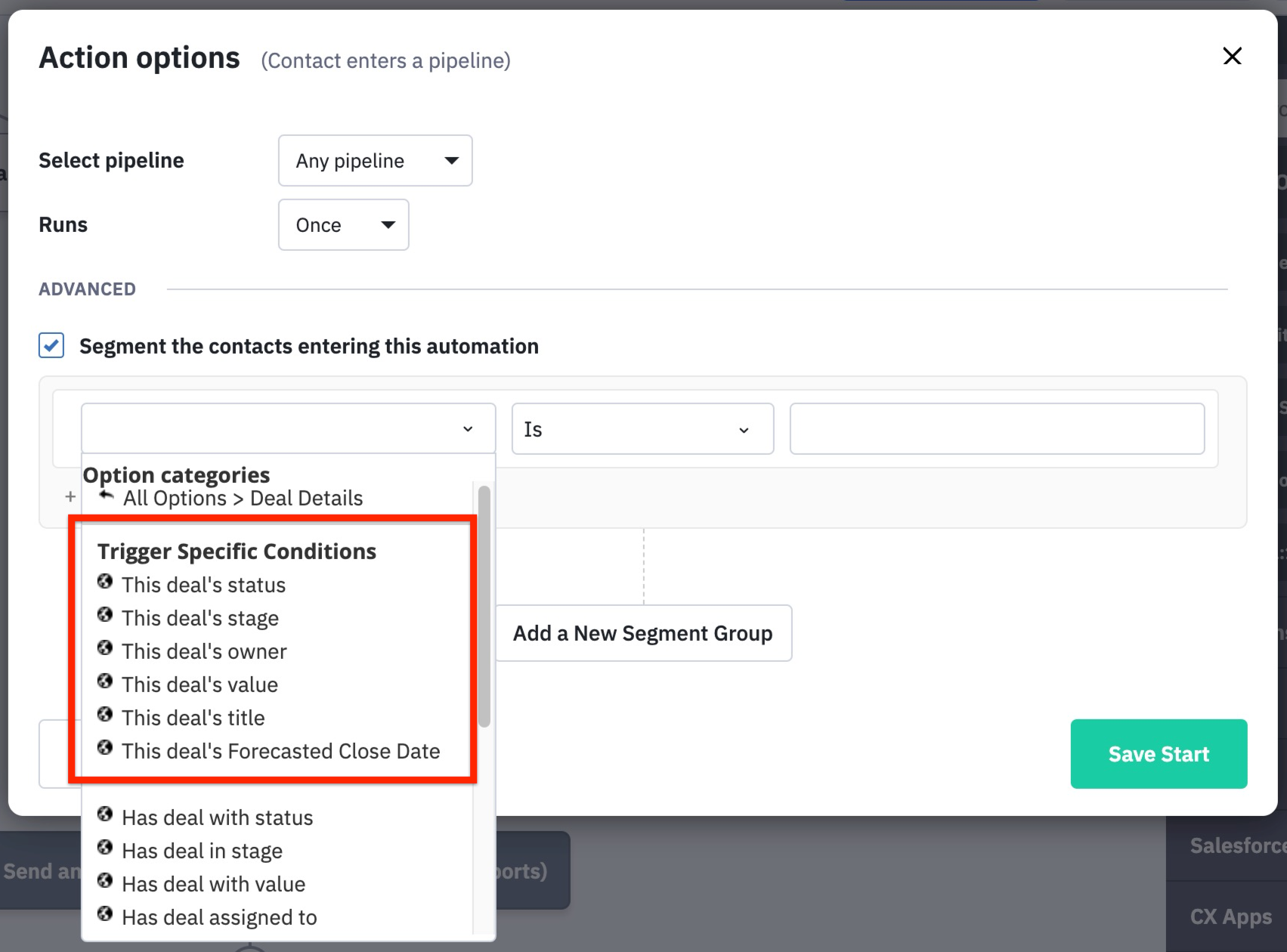Image resolution: width=1287 pixels, height=952 pixels.
Task: Close the Action options dialog
Action: click(1232, 56)
